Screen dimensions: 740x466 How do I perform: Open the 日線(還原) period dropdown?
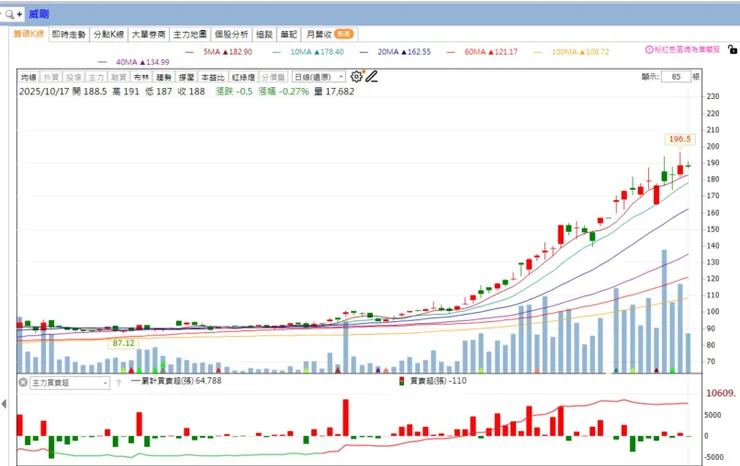(x=319, y=77)
